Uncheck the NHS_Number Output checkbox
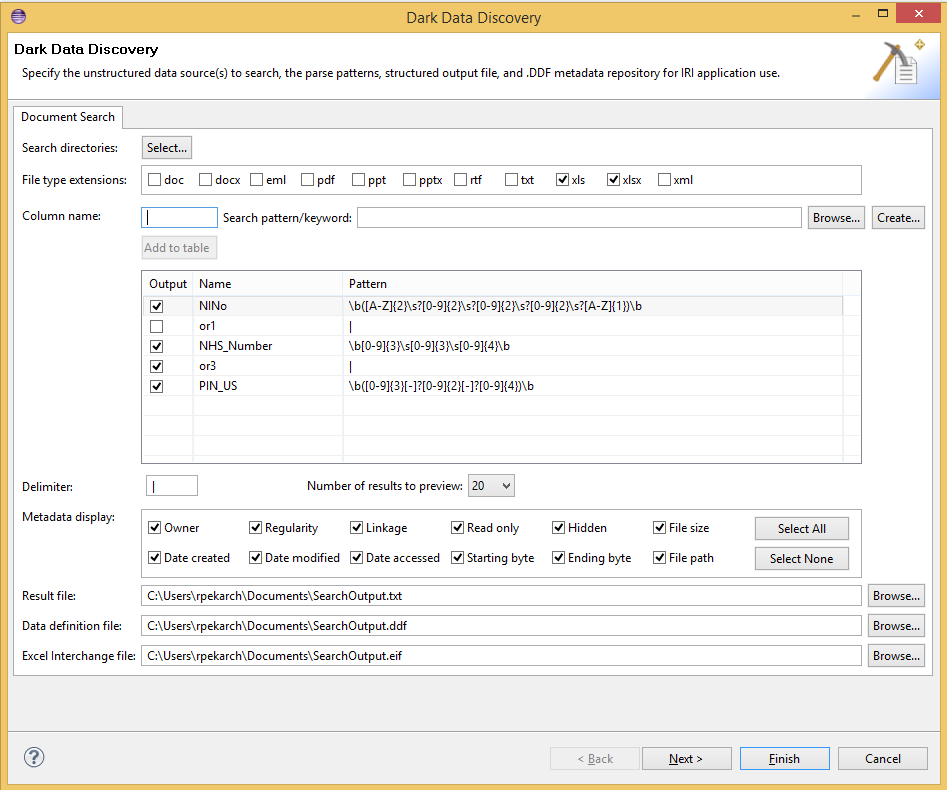 [x=156, y=345]
